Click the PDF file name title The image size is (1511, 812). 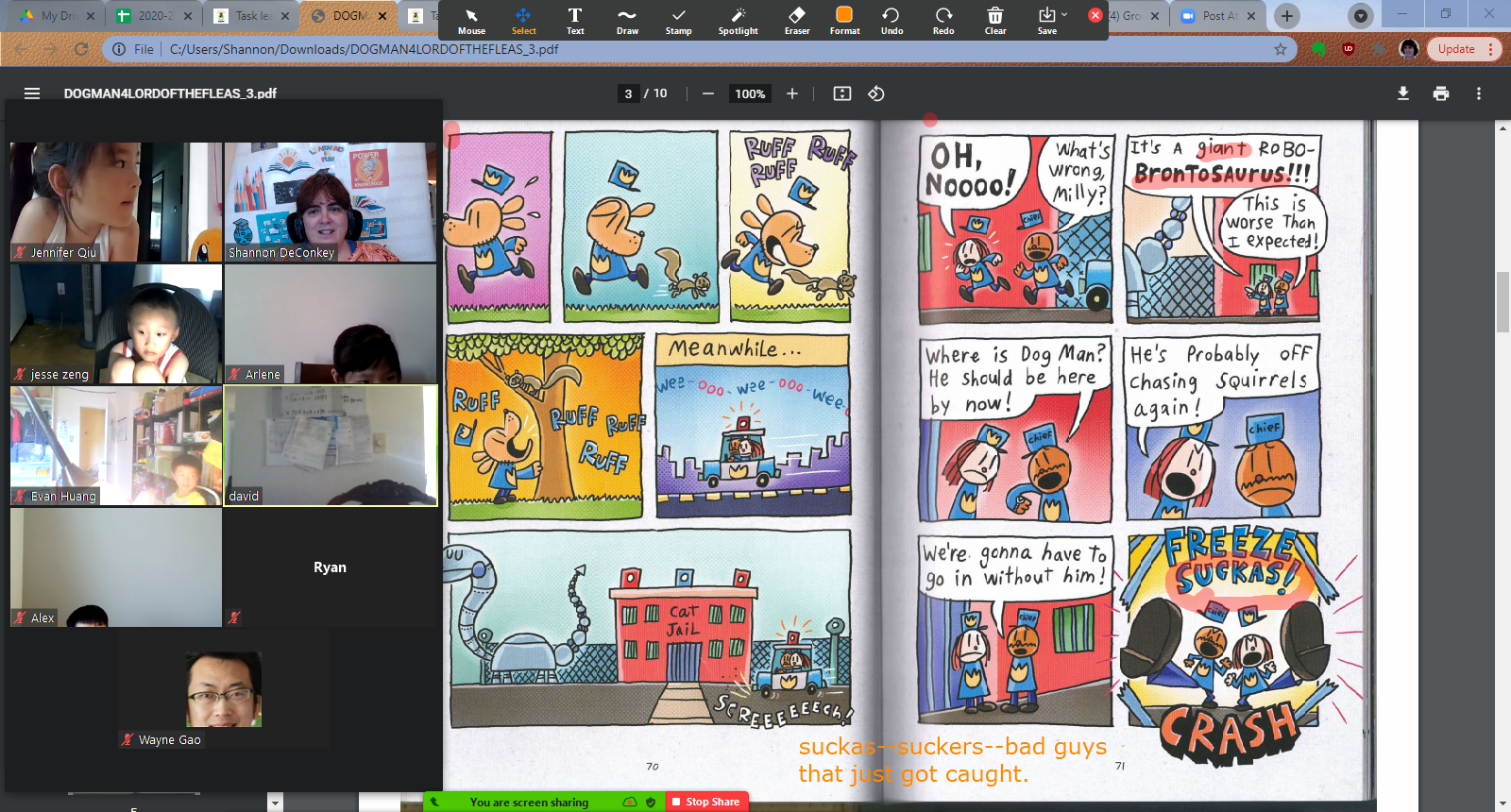pyautogui.click(x=170, y=93)
